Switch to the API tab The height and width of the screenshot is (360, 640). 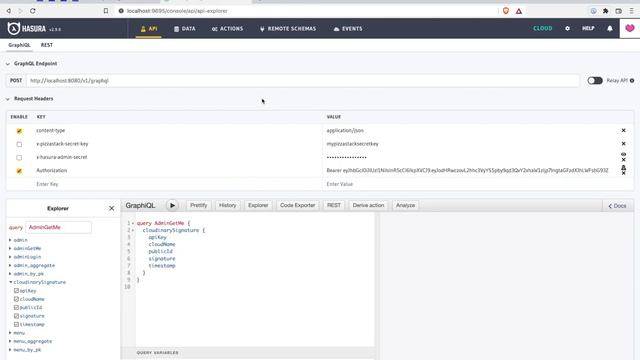point(149,29)
